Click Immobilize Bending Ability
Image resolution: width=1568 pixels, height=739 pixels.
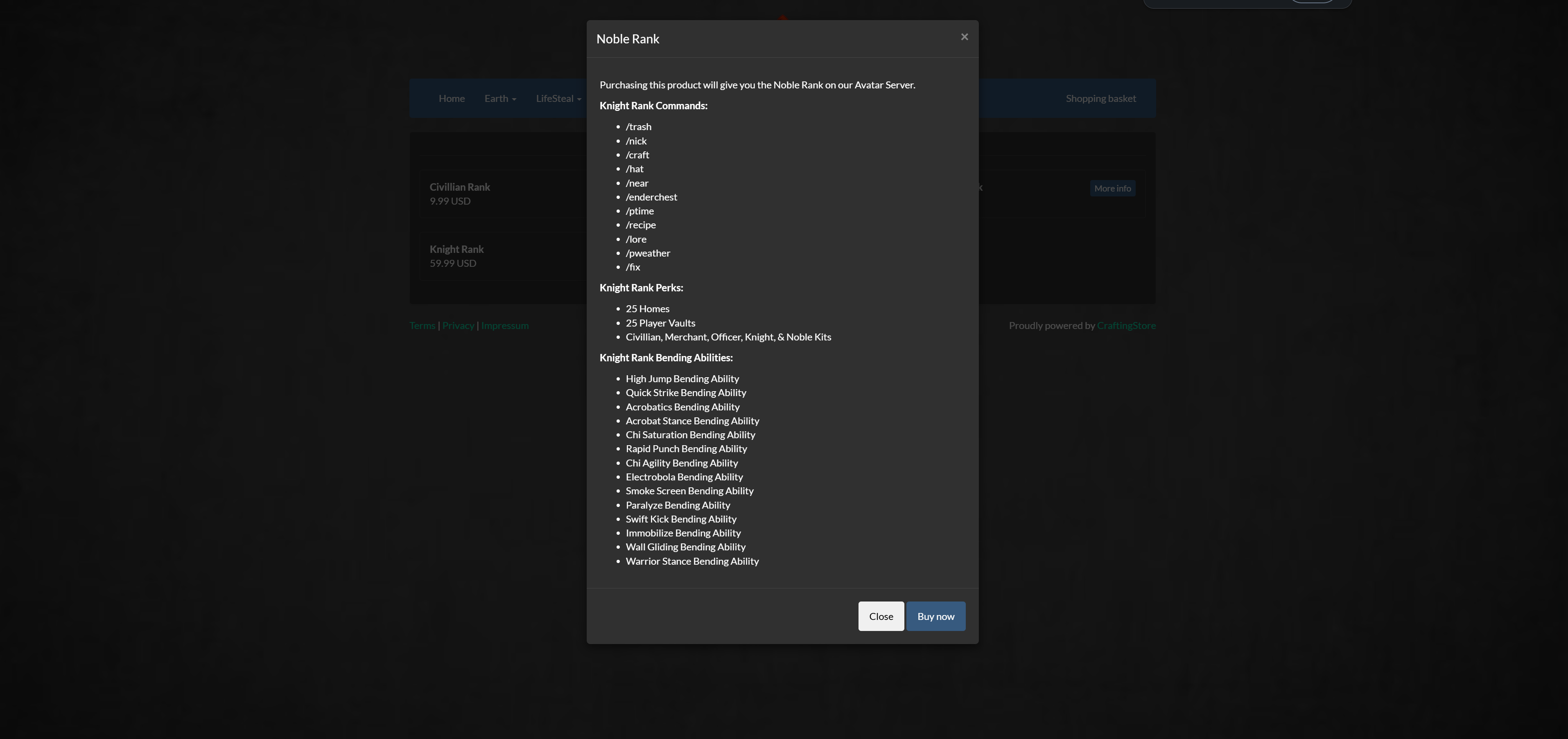683,533
